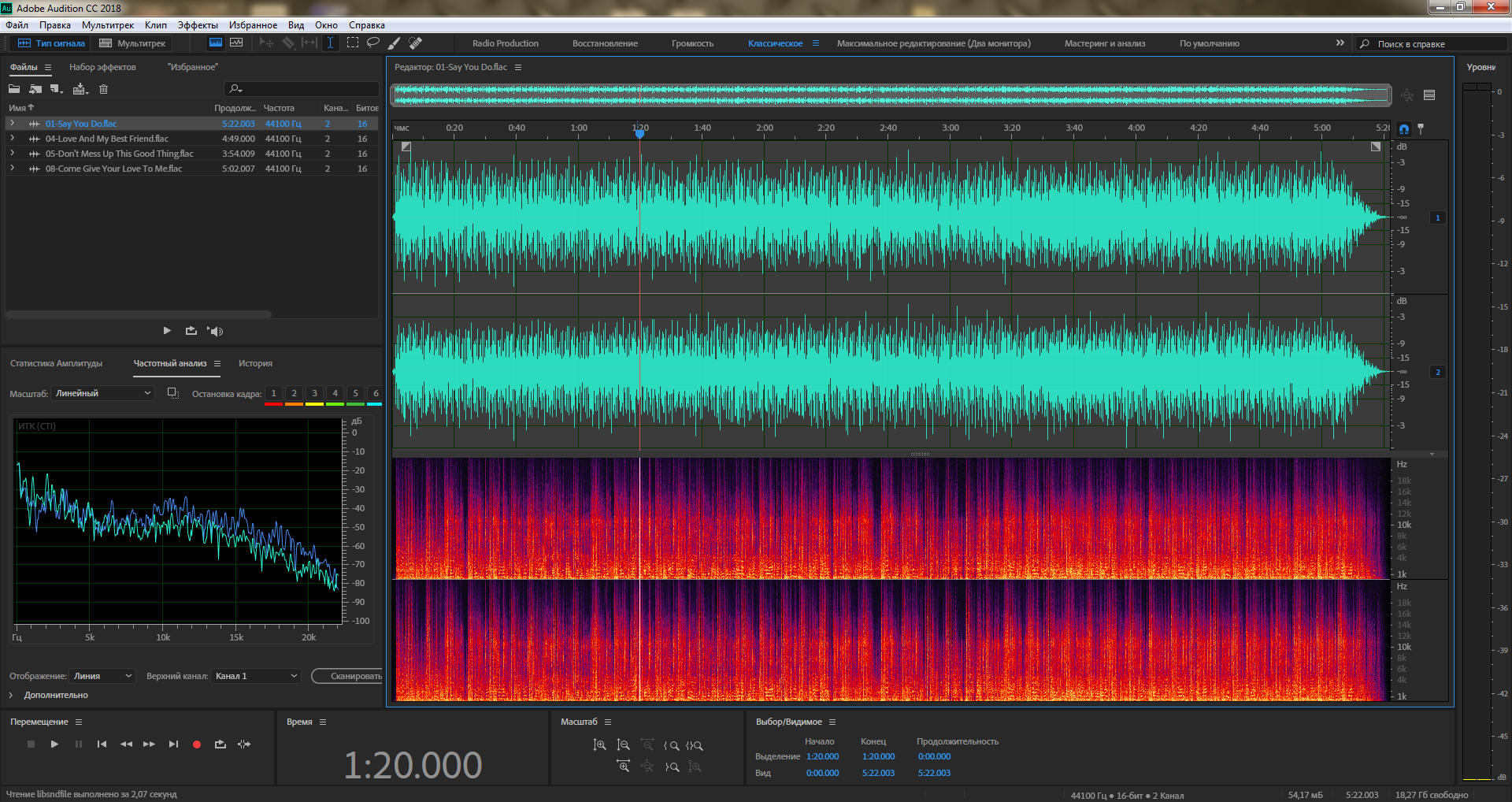Viewport: 1512px width, 802px height.
Task: Click the red Record button
Action: point(197,744)
